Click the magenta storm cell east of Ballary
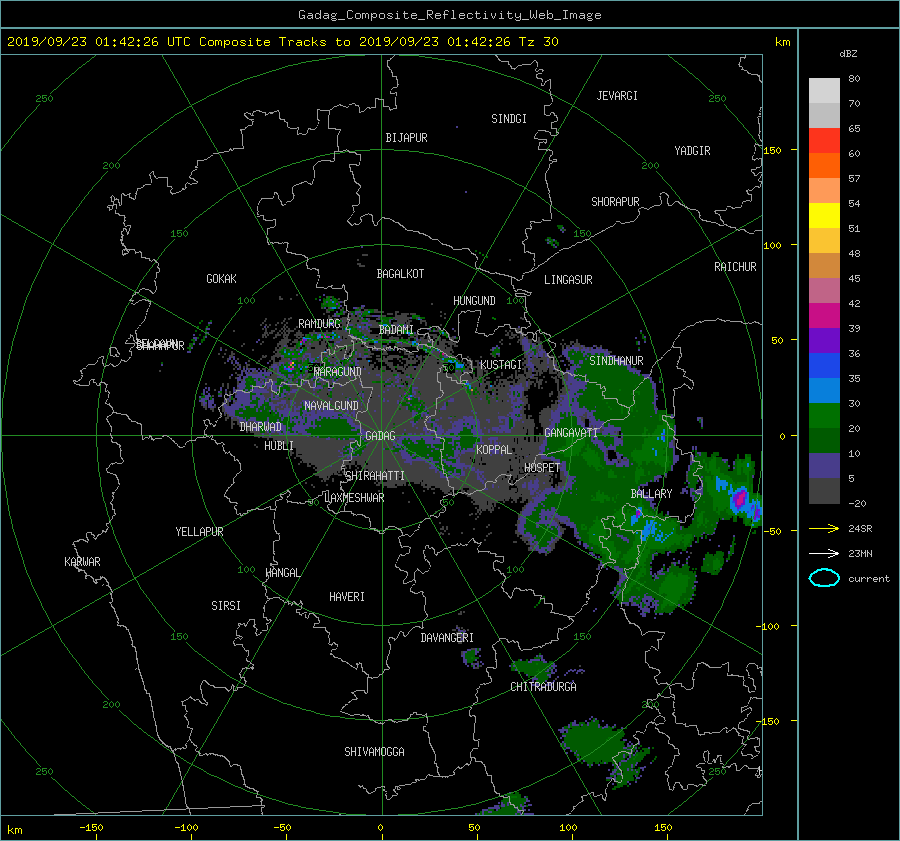 point(740,497)
